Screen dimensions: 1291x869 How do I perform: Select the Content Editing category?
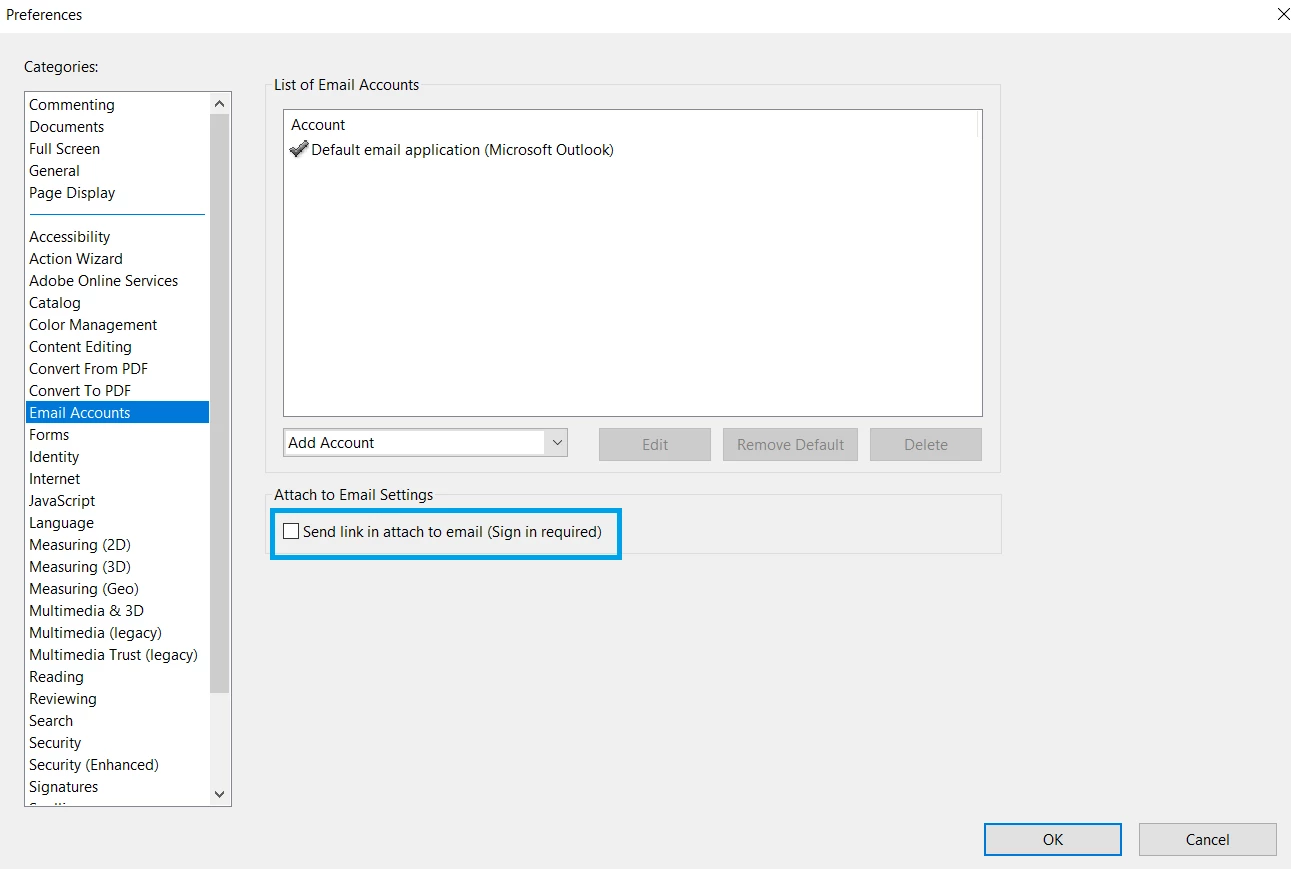tap(80, 347)
